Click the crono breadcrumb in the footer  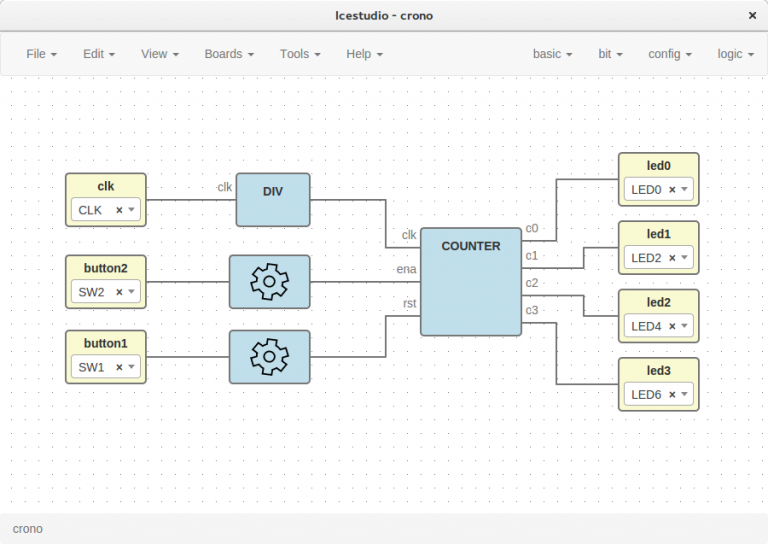pos(27,528)
